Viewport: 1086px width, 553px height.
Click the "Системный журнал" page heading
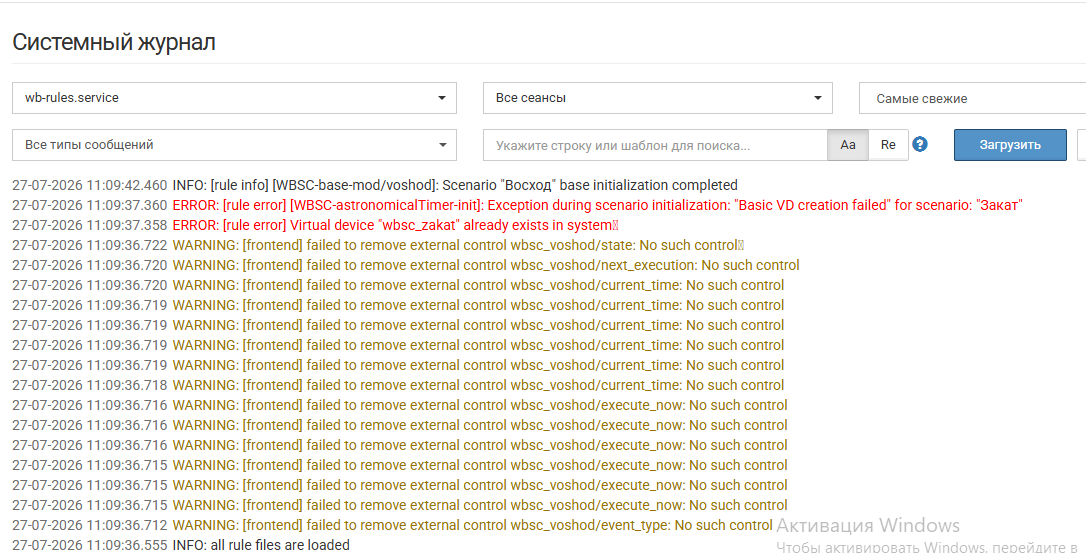tap(114, 42)
